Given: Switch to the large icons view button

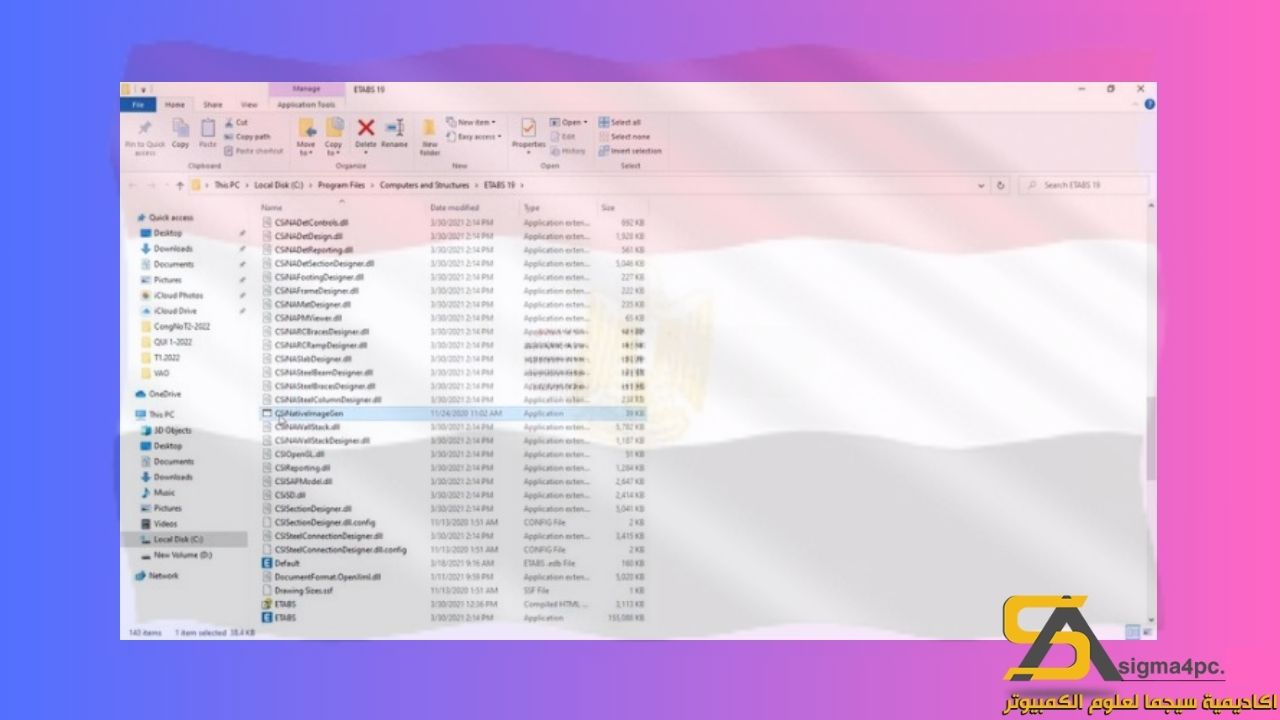Looking at the screenshot, I should (1147, 632).
